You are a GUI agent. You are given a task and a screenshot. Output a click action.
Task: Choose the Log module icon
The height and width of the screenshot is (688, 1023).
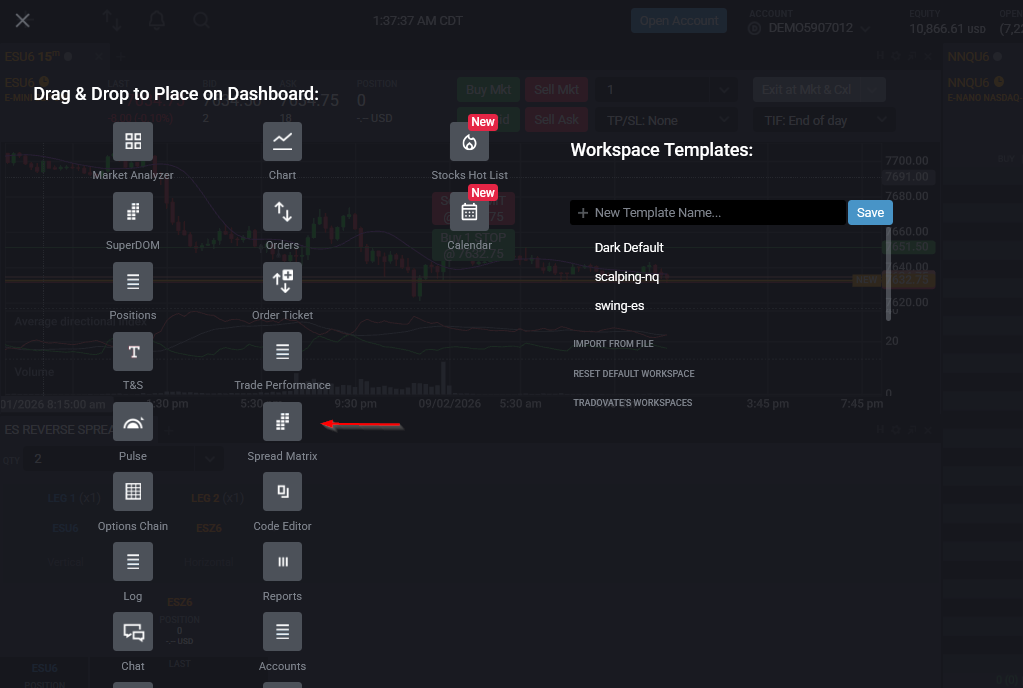132,561
